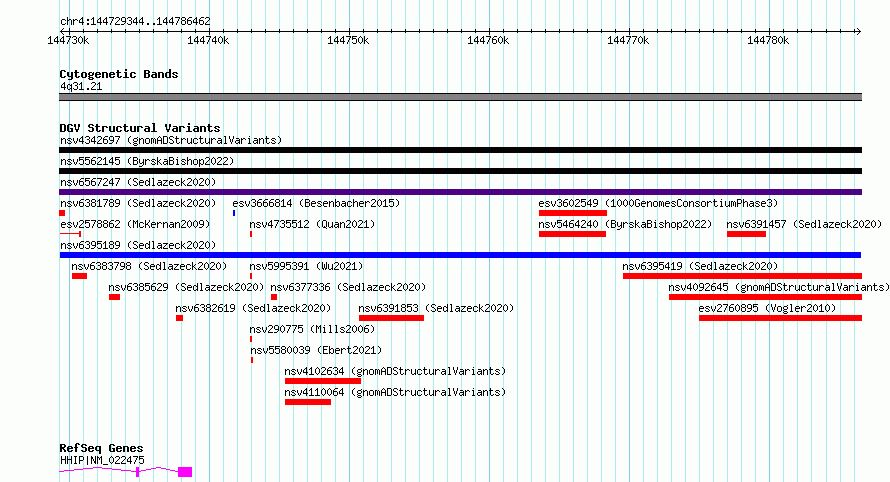Click nsv6391457 (Sedlazeck2020) label
The width and height of the screenshot is (890, 482).
(x=804, y=224)
